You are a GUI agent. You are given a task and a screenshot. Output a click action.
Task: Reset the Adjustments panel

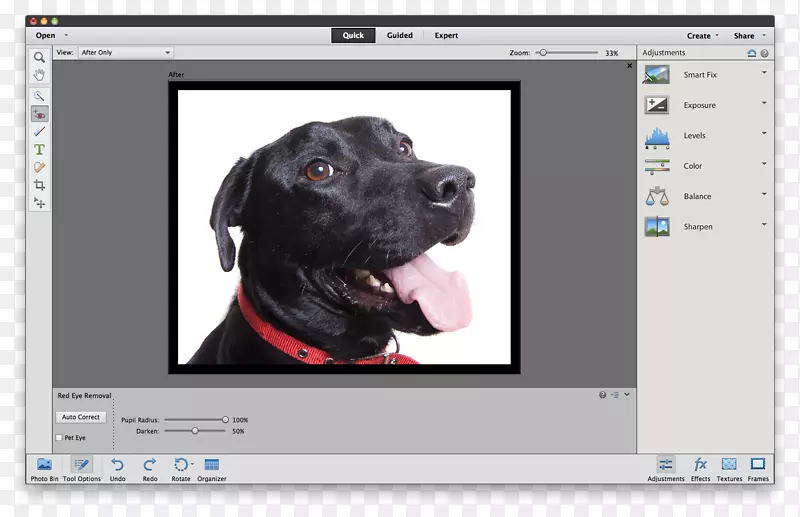pos(752,53)
